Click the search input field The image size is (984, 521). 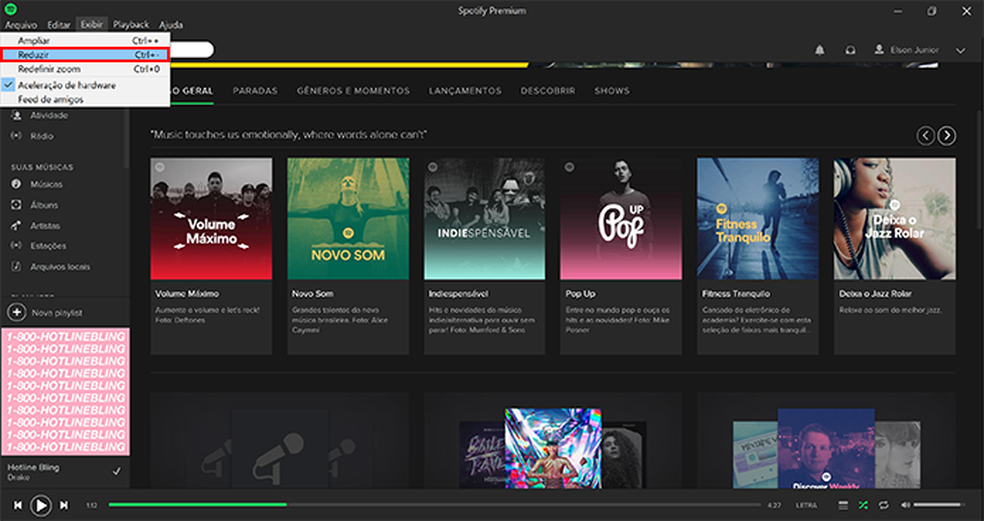click(191, 50)
